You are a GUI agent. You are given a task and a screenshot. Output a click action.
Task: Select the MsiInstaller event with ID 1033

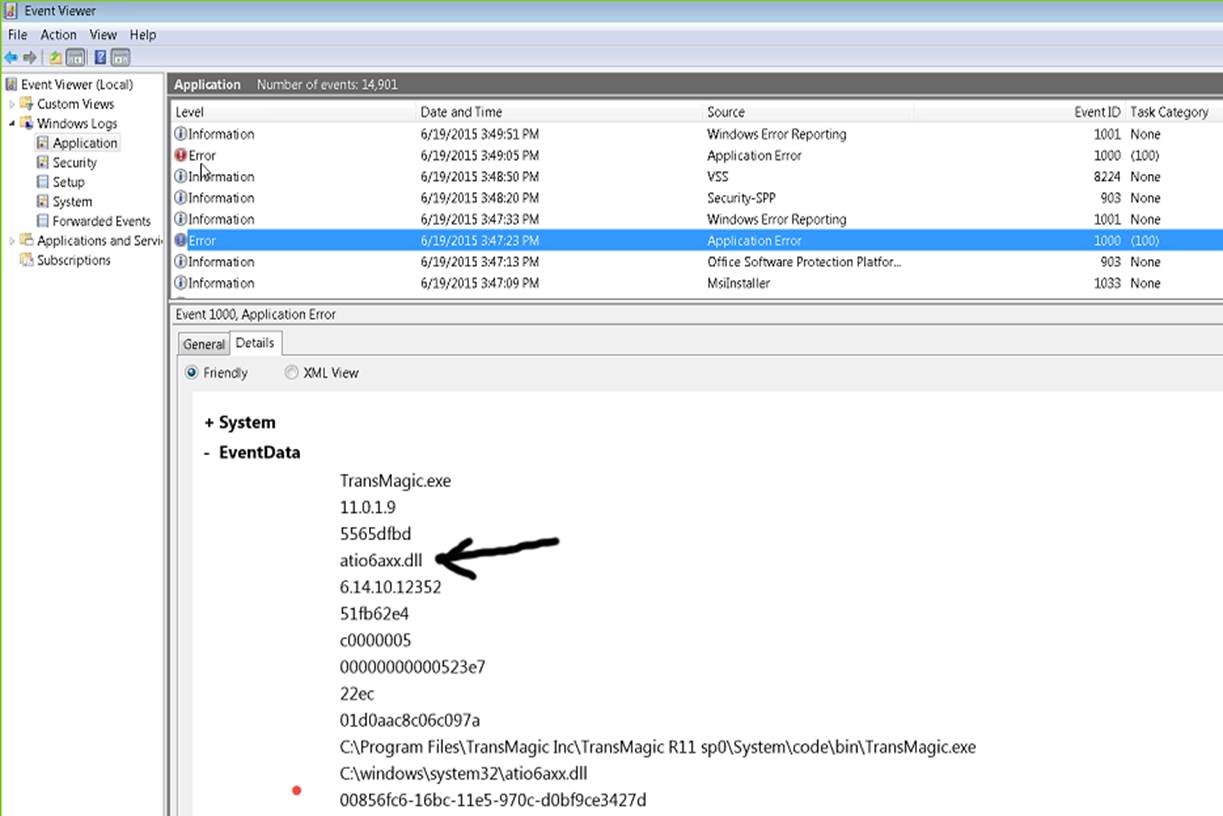click(697, 283)
